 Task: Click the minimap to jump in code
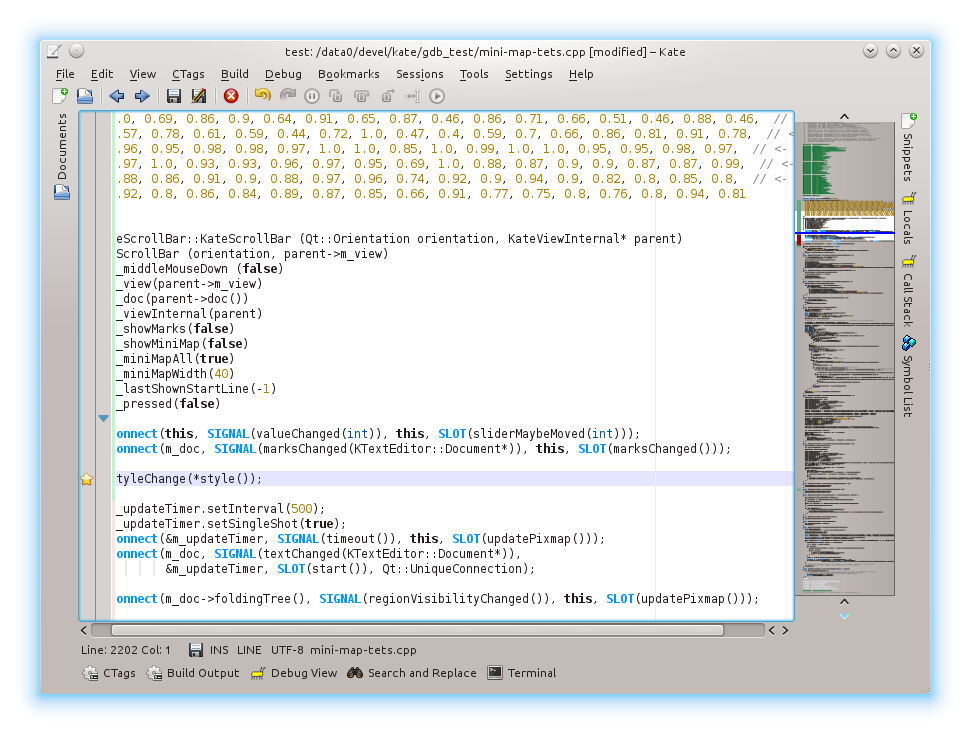click(x=845, y=400)
